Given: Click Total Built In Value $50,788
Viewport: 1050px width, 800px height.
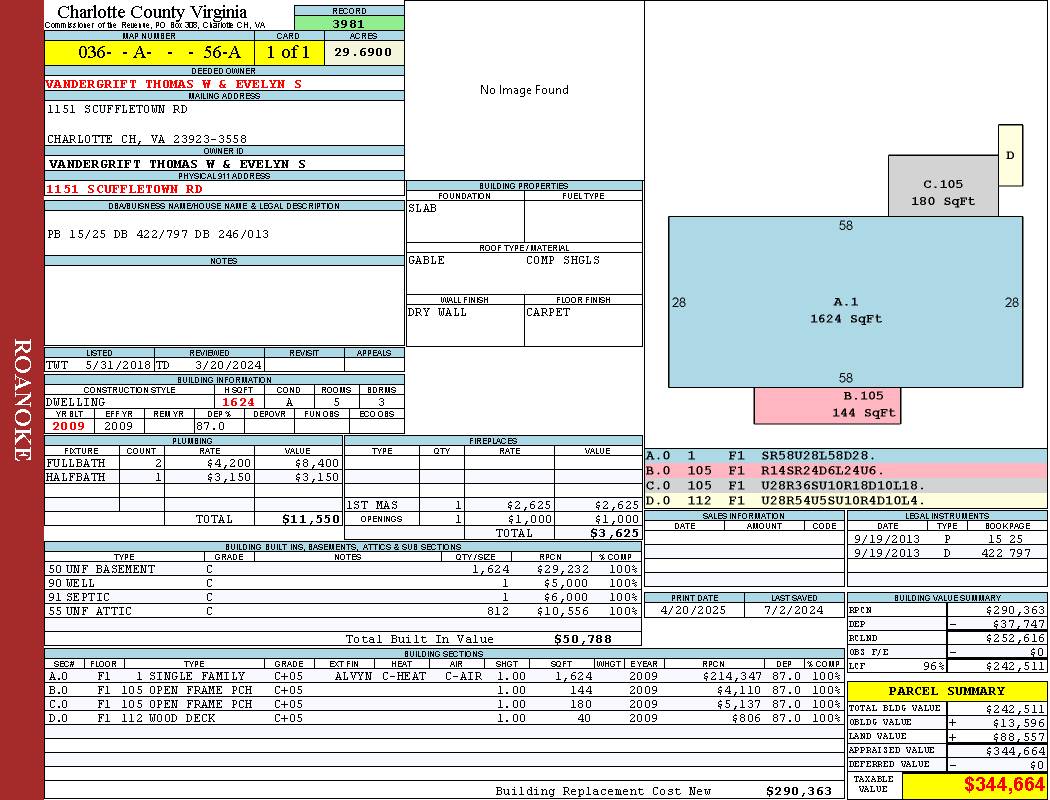Looking at the screenshot, I should (583, 639).
